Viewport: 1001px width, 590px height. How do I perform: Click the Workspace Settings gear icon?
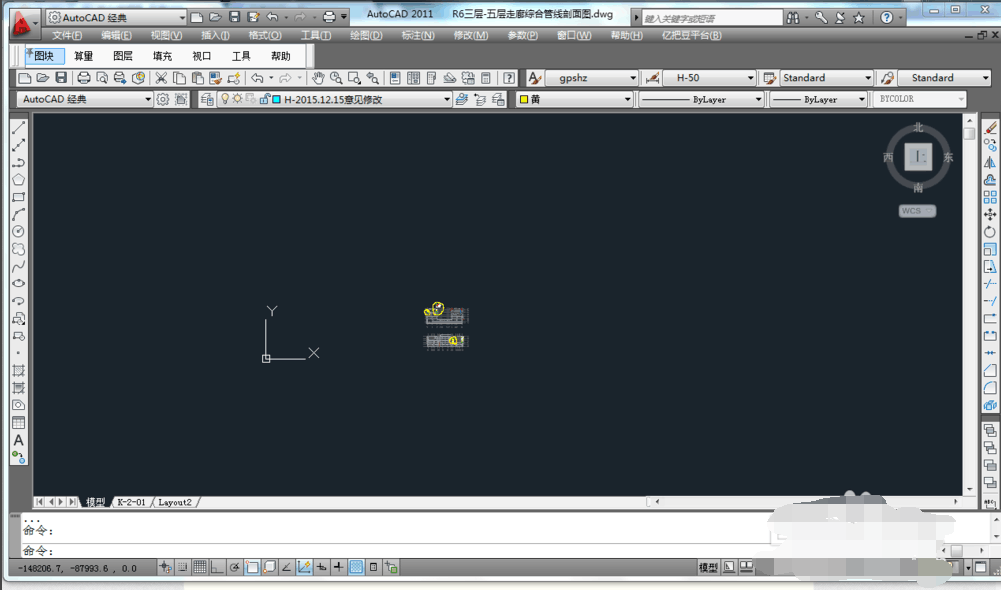pos(163,99)
